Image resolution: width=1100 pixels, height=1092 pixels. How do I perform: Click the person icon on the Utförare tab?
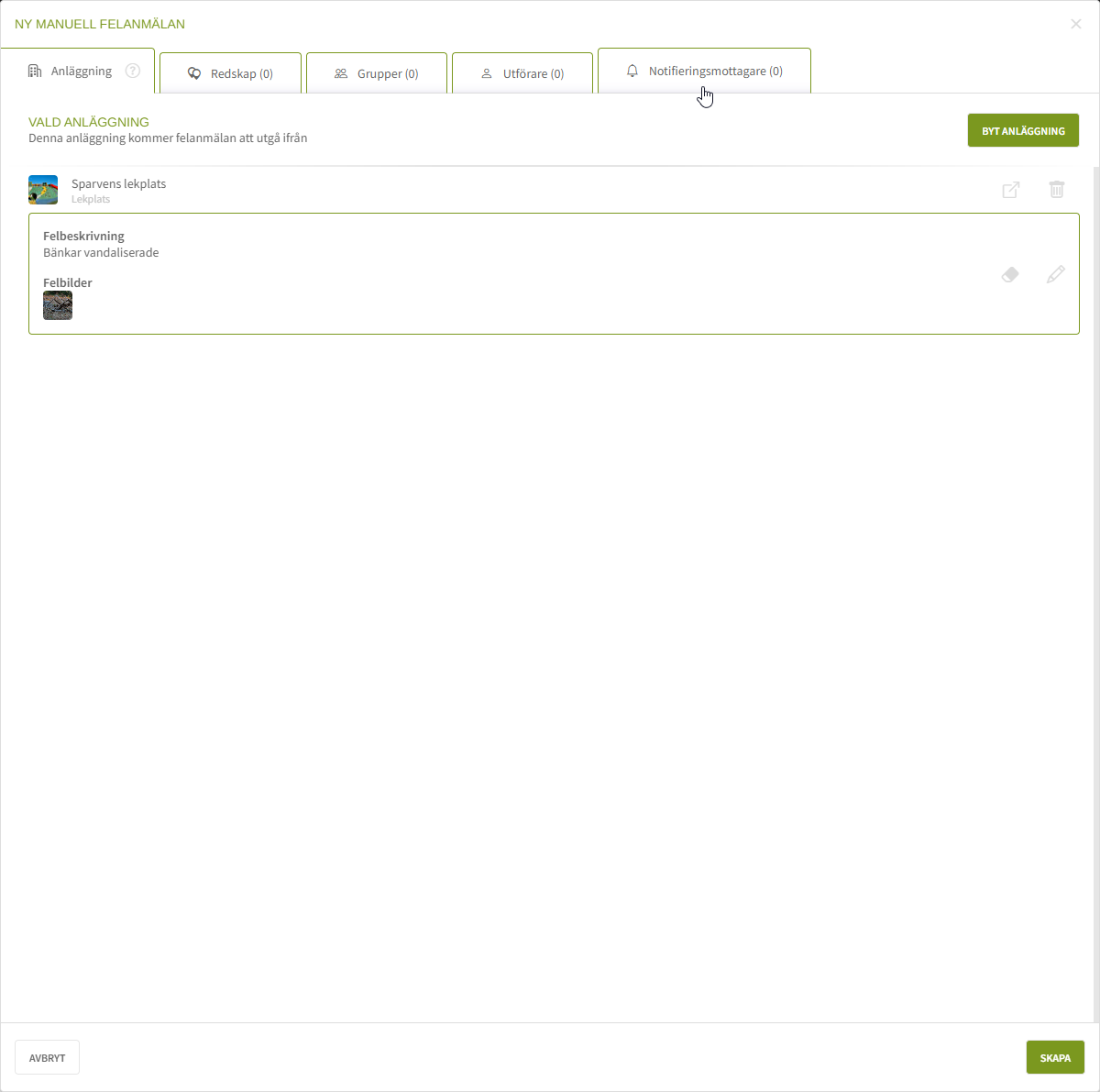point(487,73)
